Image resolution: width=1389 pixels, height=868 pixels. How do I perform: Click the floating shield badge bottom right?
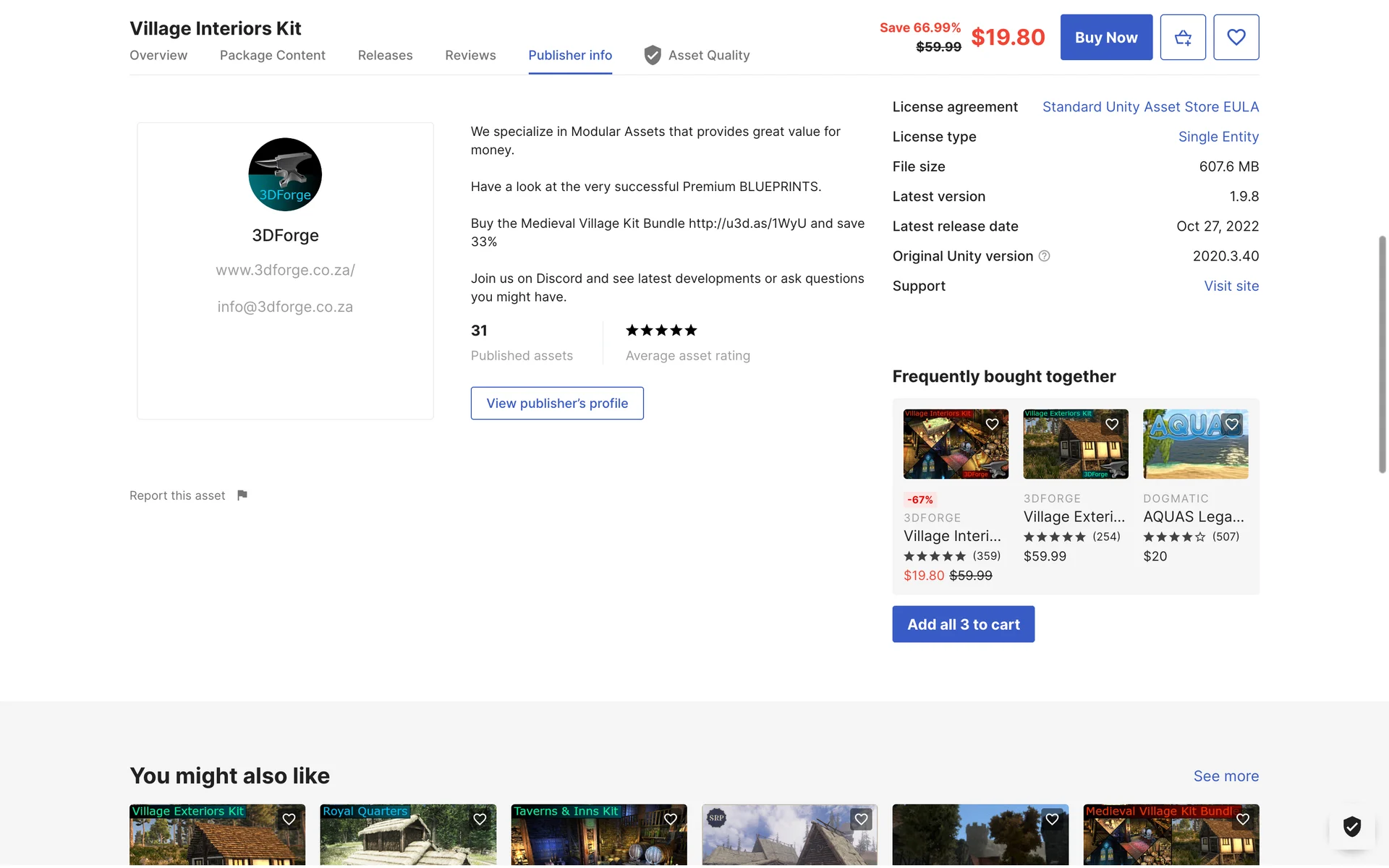(1351, 826)
